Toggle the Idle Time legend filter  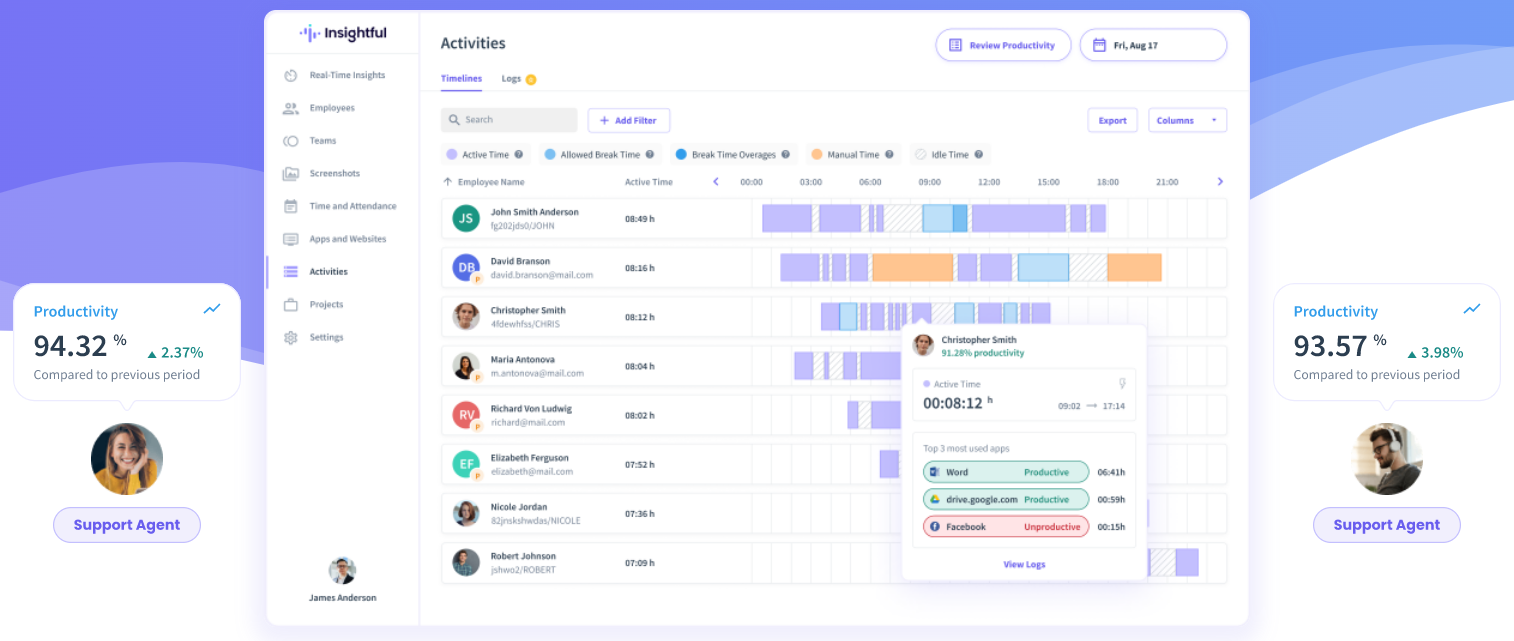pos(949,155)
